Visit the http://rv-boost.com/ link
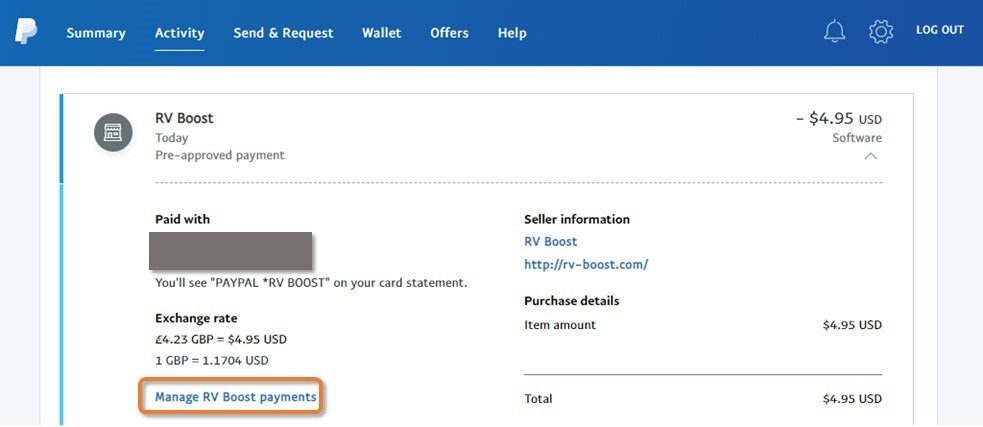 click(586, 265)
